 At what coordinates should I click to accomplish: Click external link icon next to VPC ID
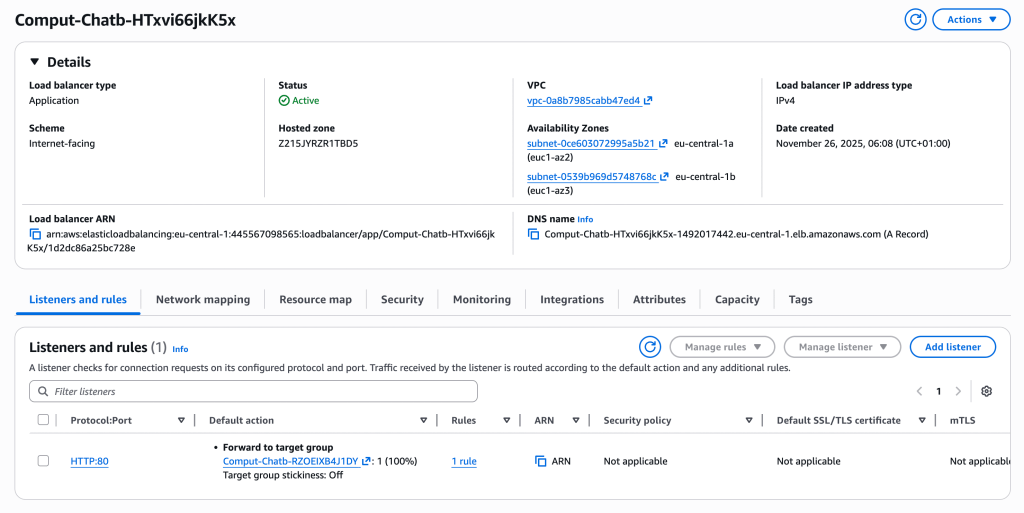point(648,101)
